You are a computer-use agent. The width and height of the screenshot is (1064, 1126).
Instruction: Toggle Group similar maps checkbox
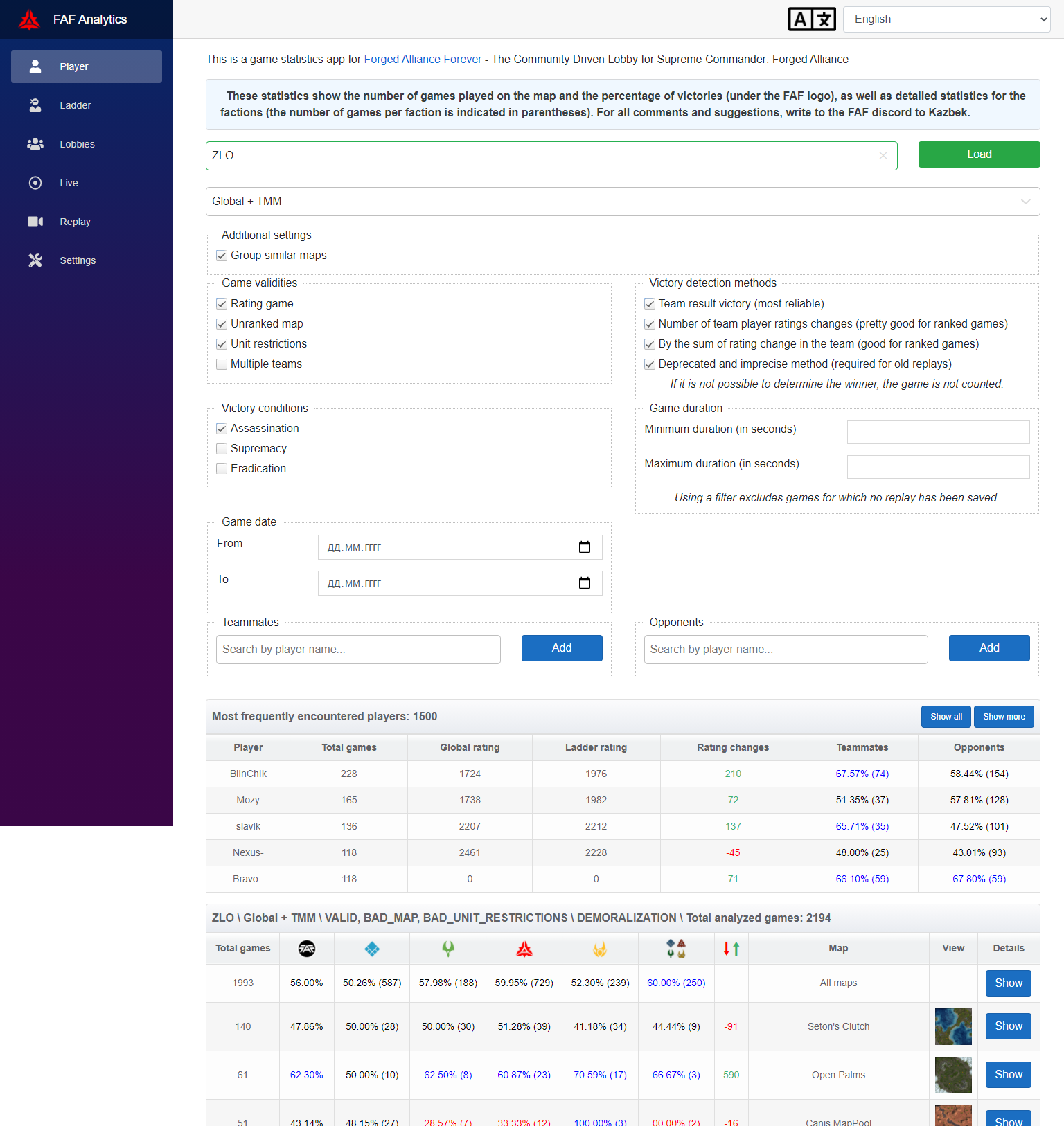(222, 256)
